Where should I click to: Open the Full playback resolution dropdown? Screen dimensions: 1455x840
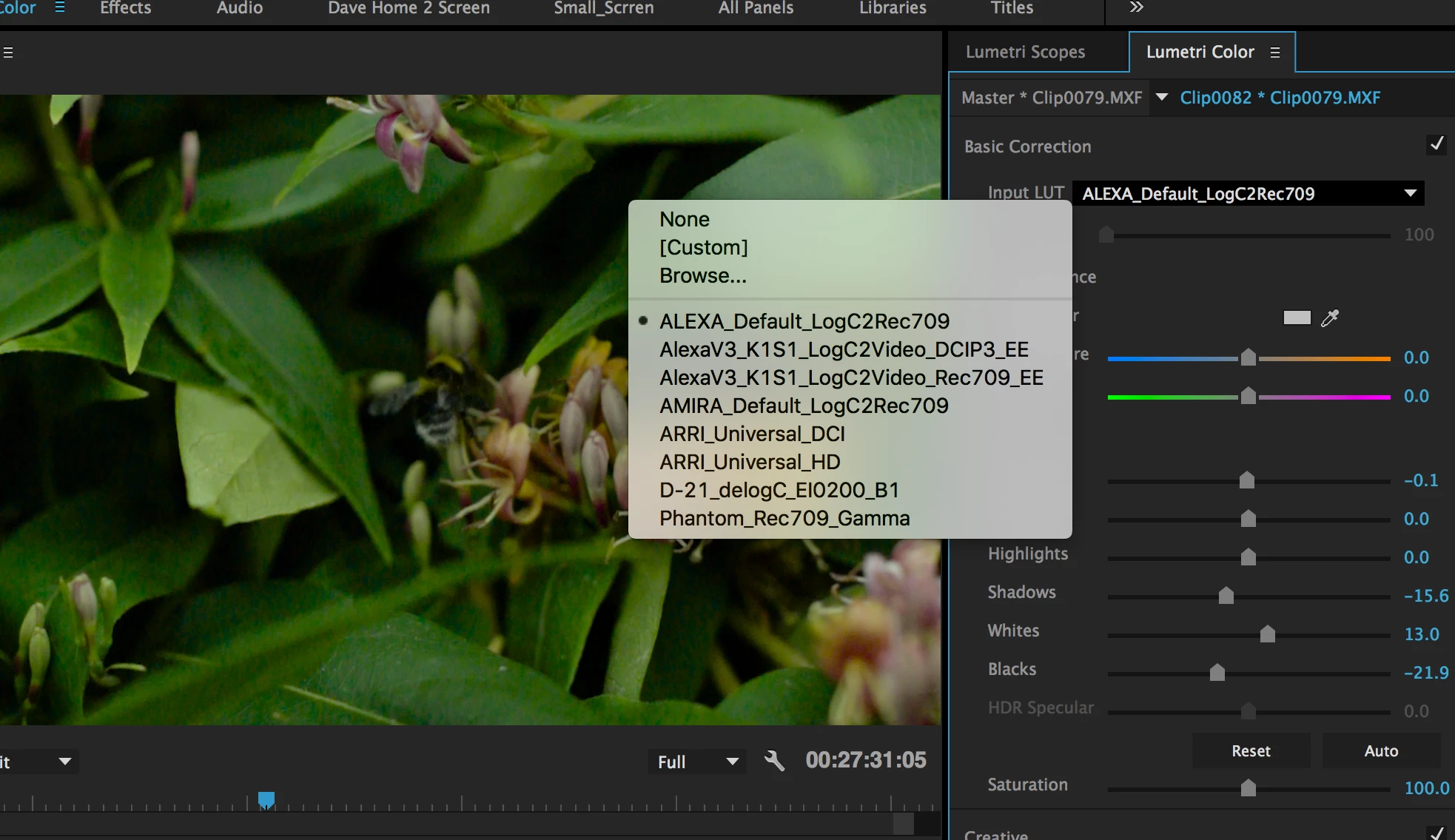tap(697, 762)
